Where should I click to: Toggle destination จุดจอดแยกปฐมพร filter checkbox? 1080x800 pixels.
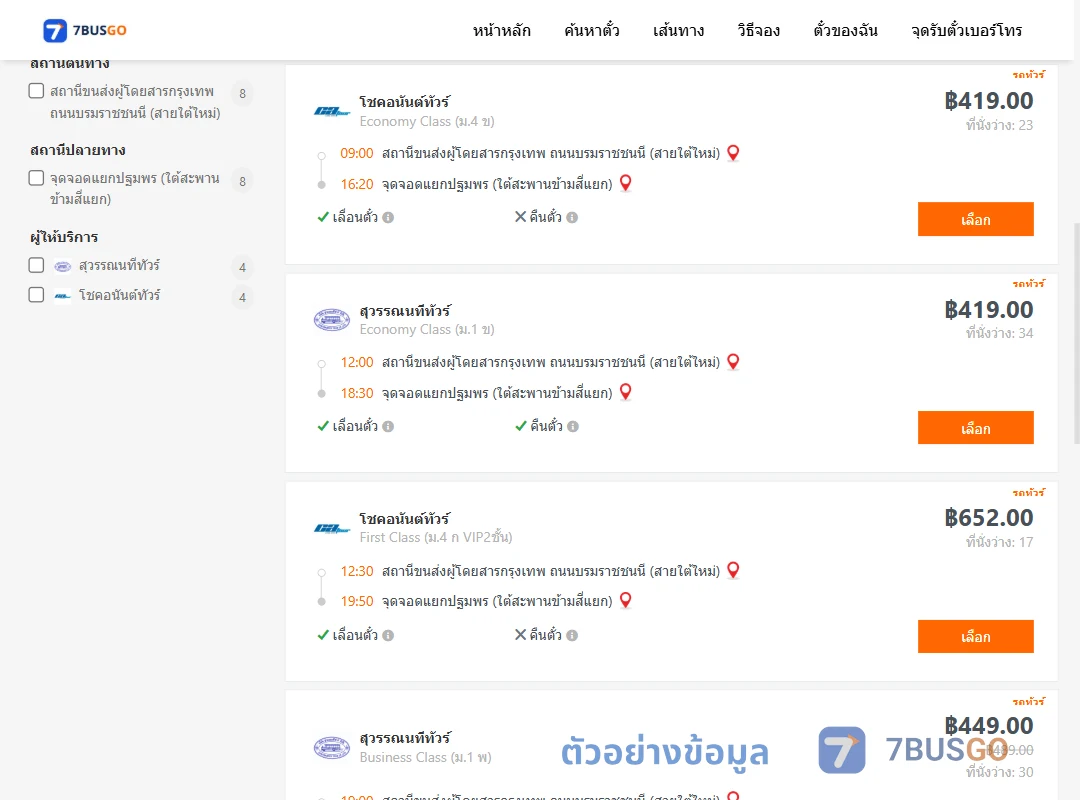pyautogui.click(x=37, y=178)
